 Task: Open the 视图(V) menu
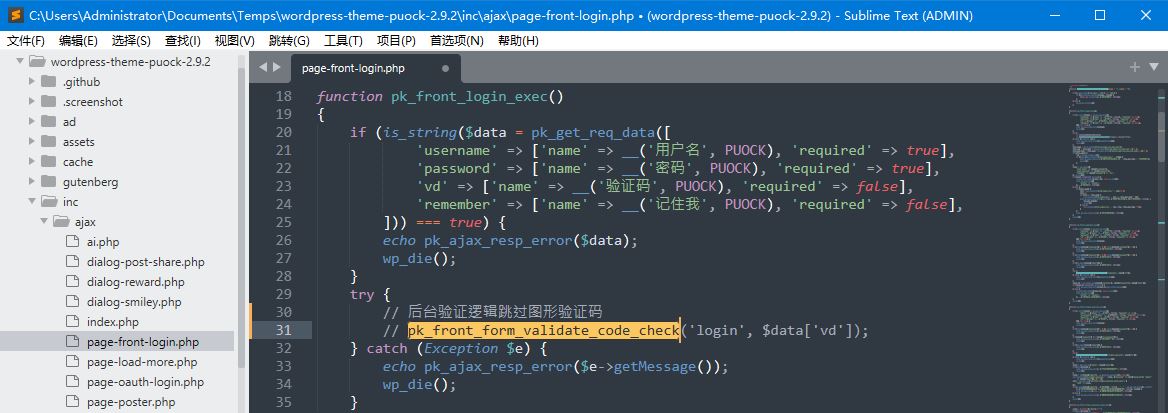pyautogui.click(x=235, y=41)
